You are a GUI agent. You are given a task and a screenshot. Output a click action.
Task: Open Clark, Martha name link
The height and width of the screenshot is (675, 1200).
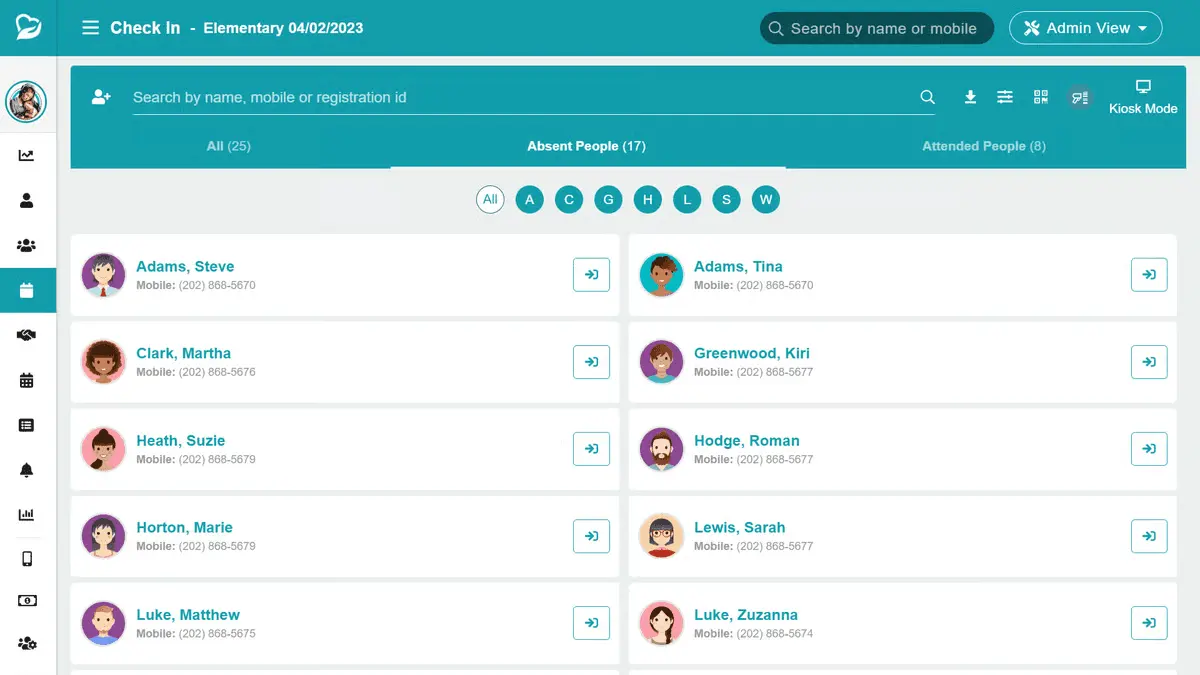183,354
